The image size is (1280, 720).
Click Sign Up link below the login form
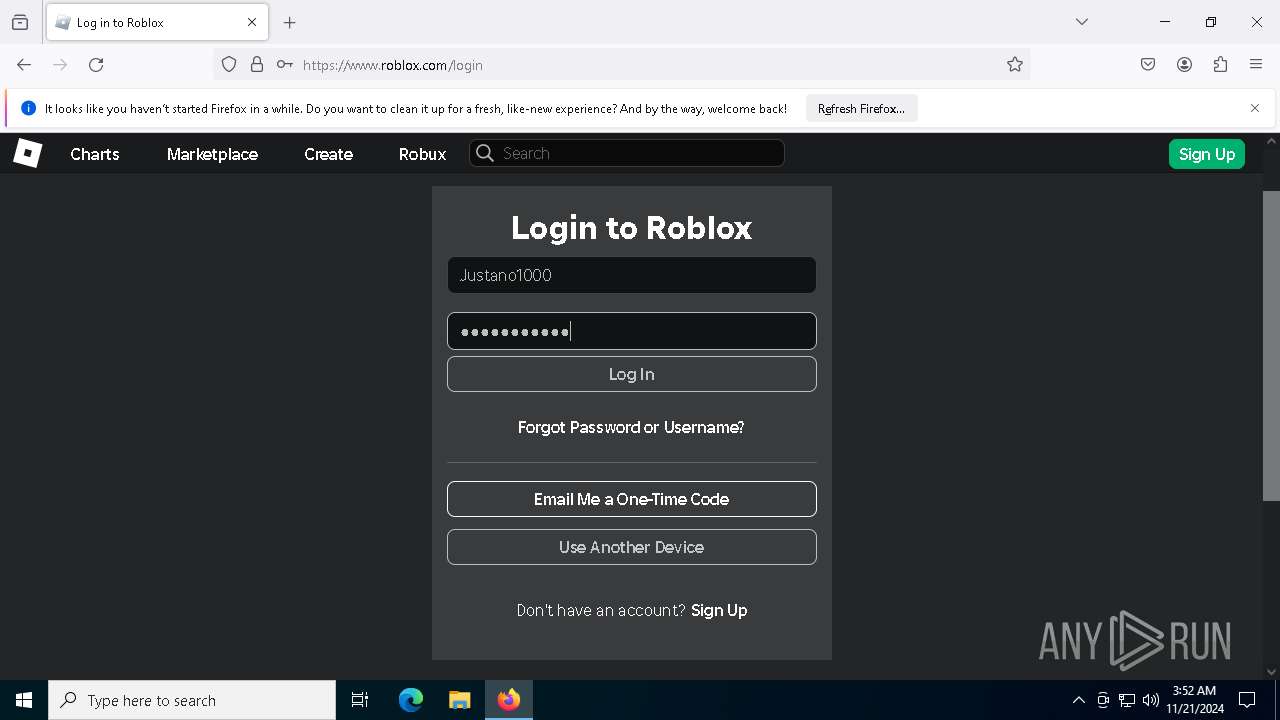(x=719, y=610)
